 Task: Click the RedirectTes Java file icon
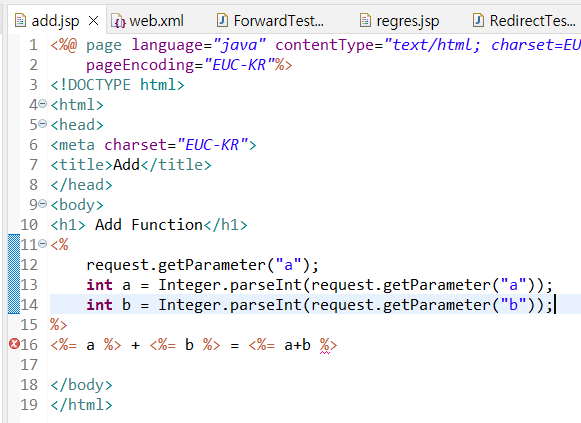coord(478,20)
